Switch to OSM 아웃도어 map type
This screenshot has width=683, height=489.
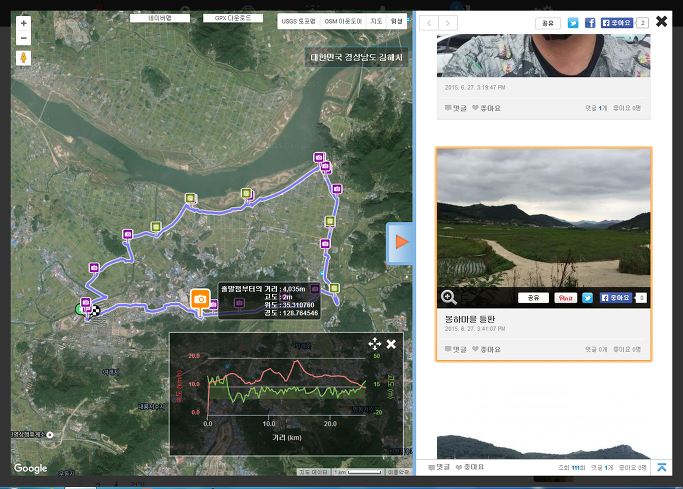343,21
